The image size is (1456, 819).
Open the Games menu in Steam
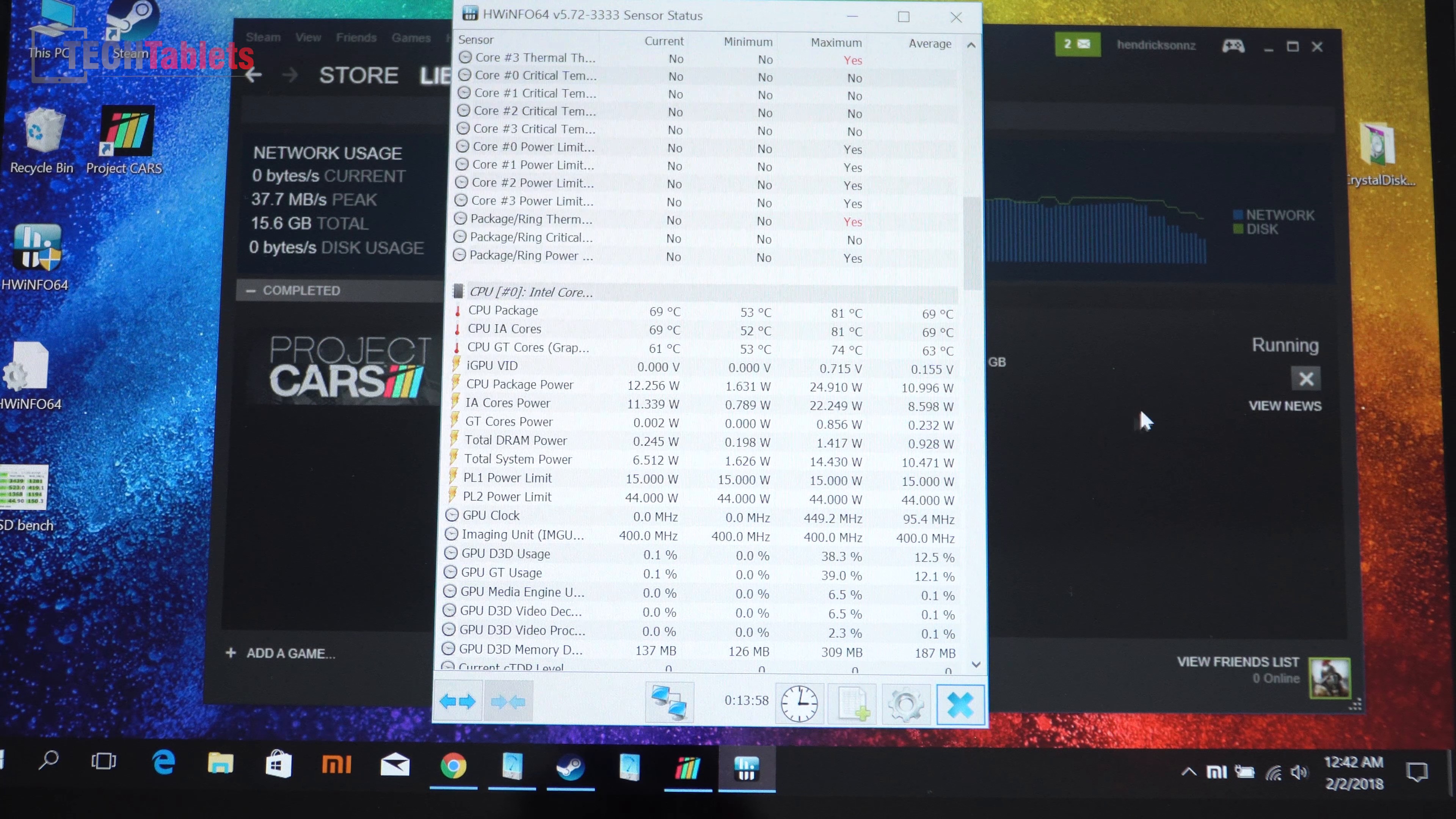click(x=411, y=38)
